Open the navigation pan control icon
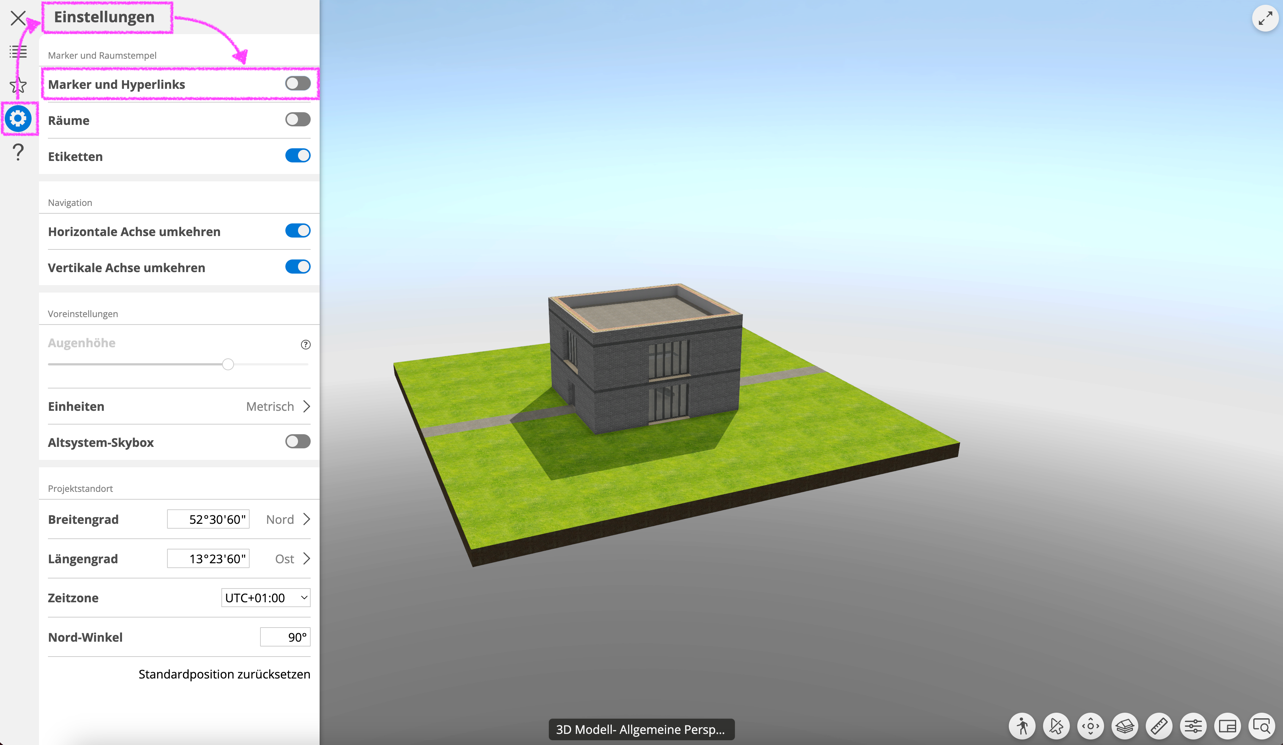The image size is (1283, 745). pyautogui.click(x=1090, y=726)
